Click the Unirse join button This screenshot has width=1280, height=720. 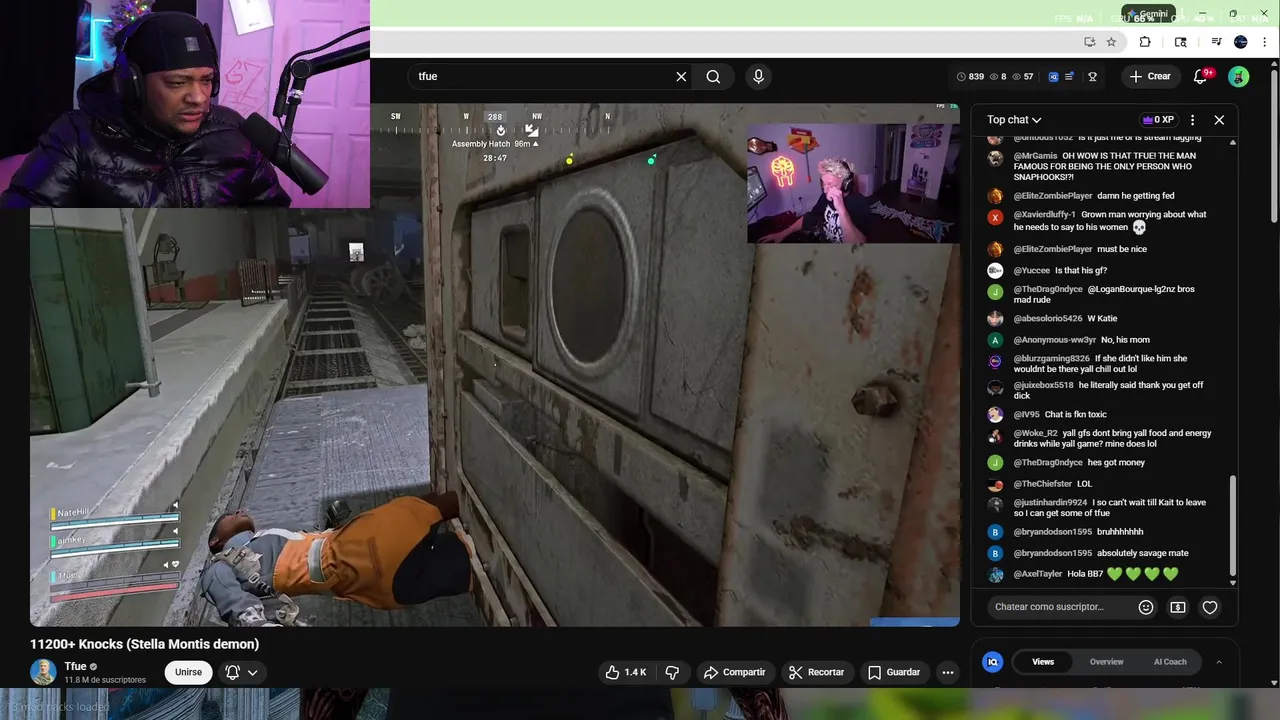point(188,672)
